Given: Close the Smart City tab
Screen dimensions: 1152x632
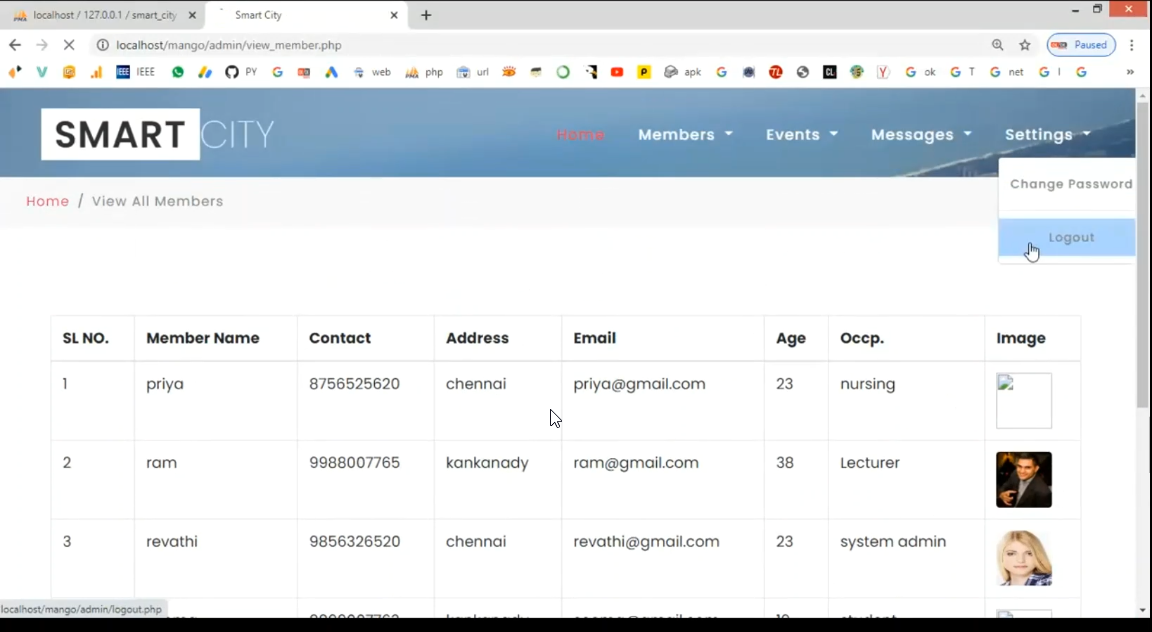Looking at the screenshot, I should tap(394, 15).
